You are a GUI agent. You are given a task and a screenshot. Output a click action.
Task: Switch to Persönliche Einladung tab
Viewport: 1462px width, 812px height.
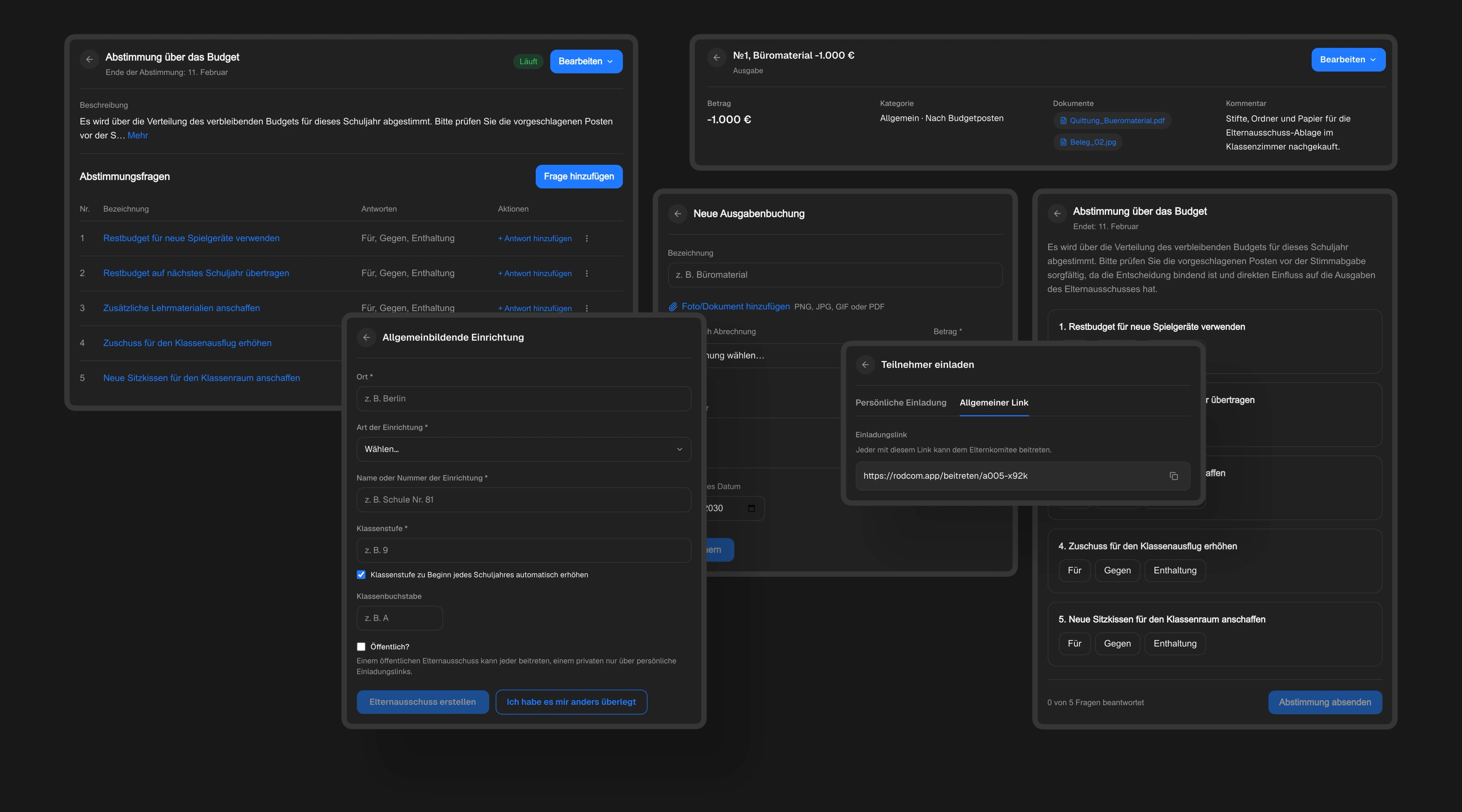tap(901, 403)
